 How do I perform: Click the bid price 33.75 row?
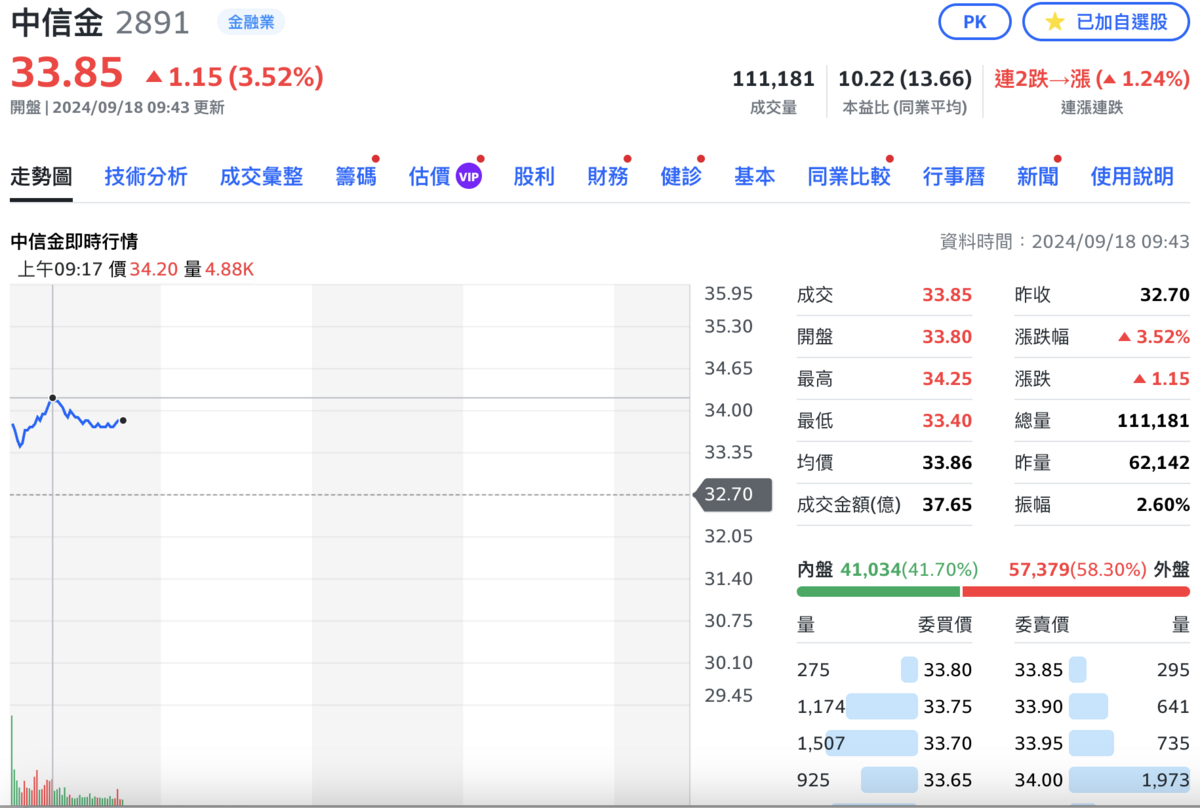tap(885, 707)
